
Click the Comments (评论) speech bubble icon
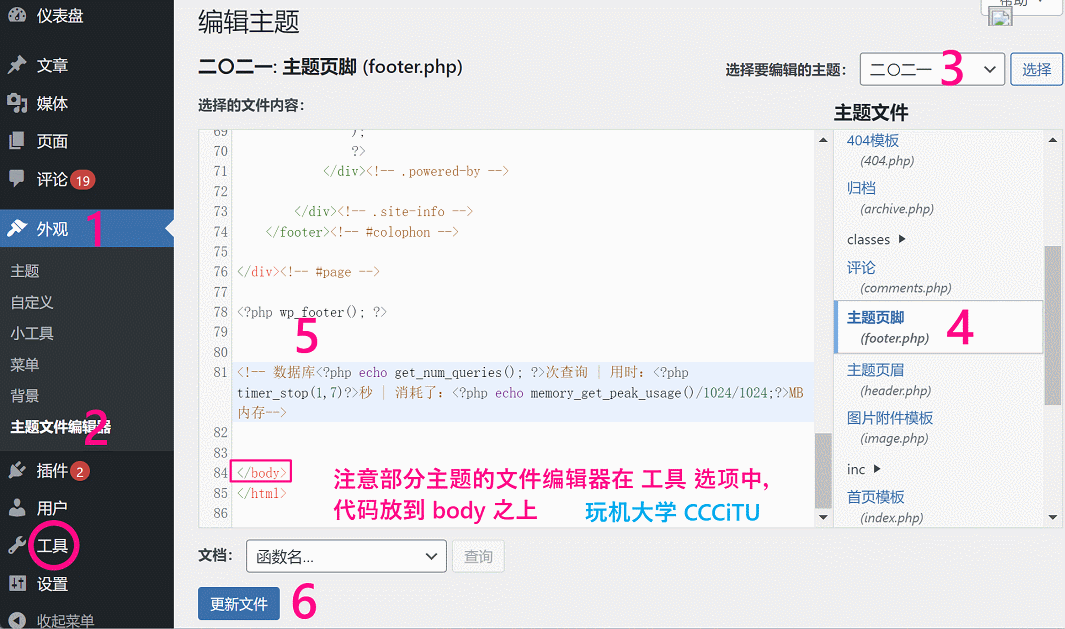pos(17,179)
